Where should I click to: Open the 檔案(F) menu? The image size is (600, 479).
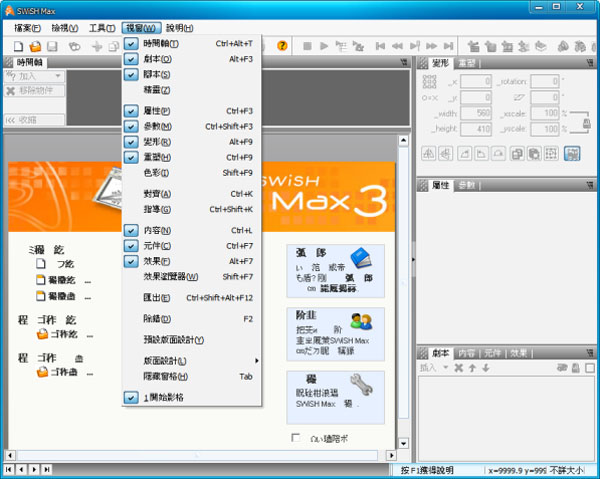coord(27,28)
